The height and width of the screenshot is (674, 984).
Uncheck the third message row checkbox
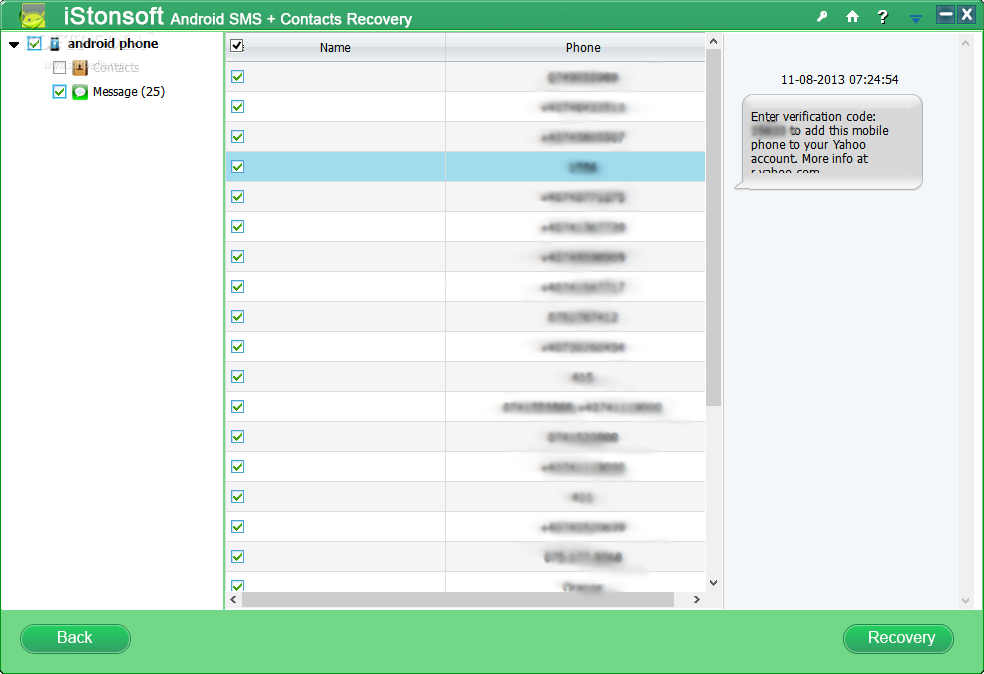tap(237, 136)
